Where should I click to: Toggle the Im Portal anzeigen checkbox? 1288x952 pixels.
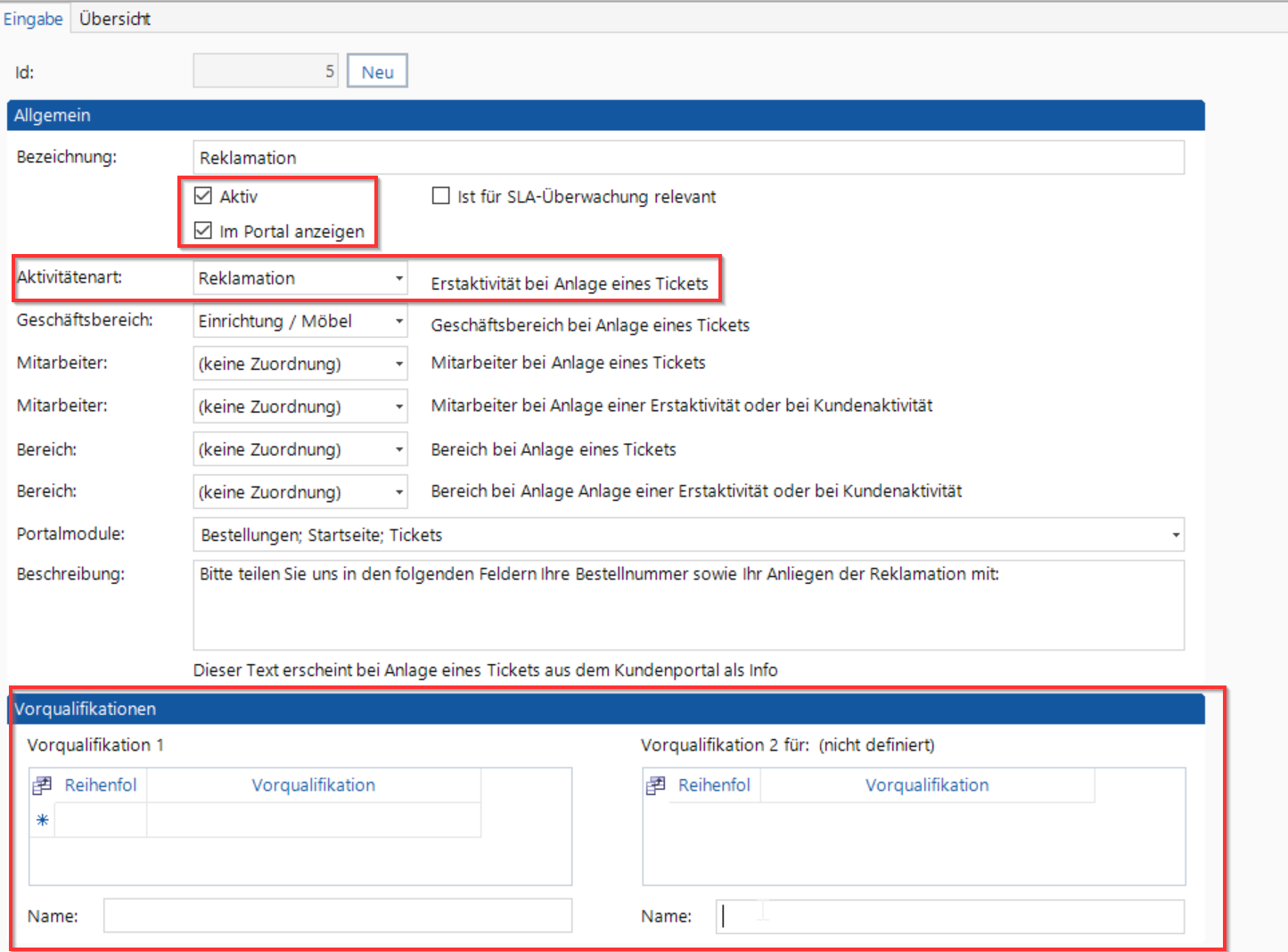coord(203,231)
